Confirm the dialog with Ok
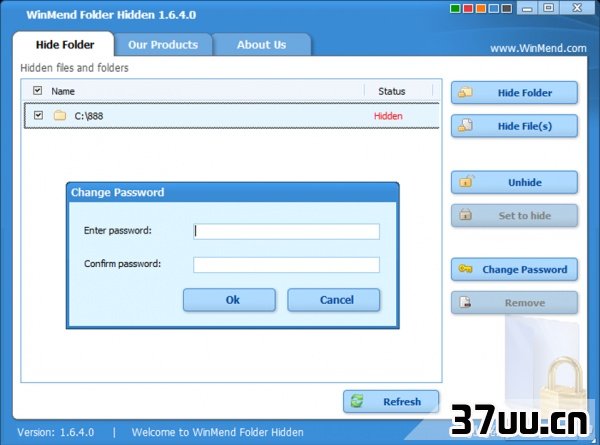 click(229, 300)
